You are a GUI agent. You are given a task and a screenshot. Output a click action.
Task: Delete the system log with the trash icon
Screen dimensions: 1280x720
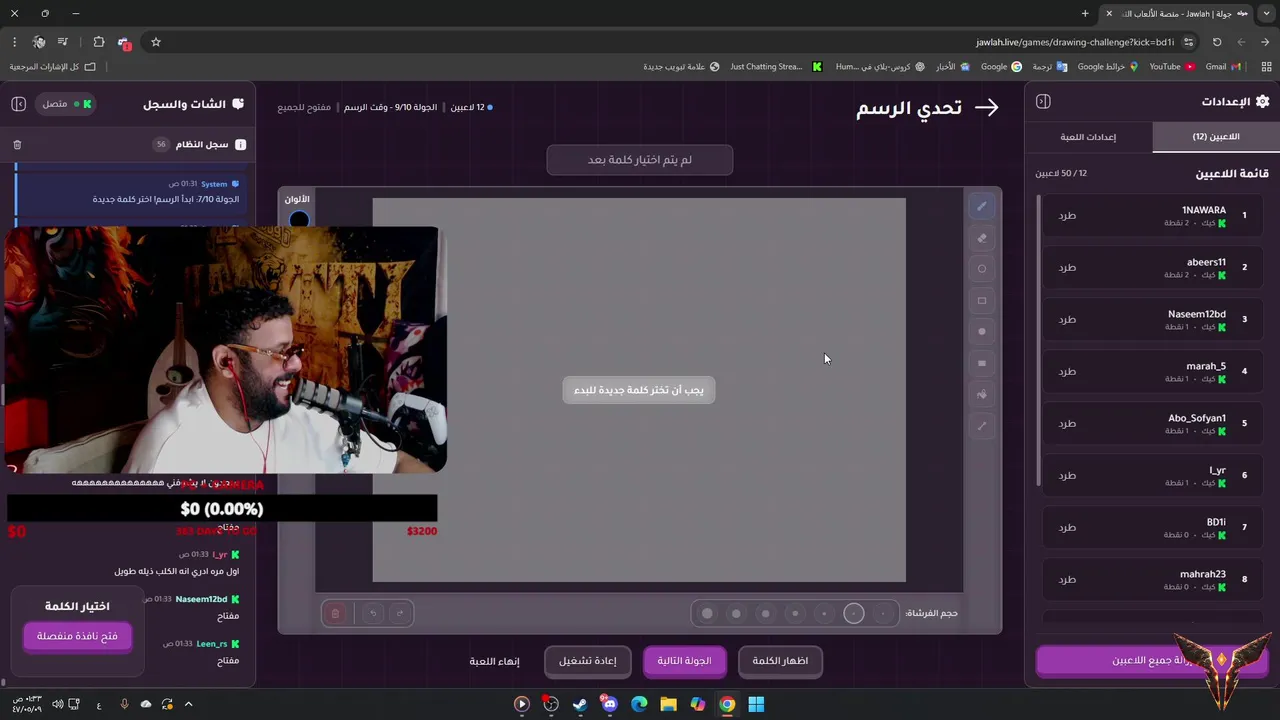coord(17,145)
